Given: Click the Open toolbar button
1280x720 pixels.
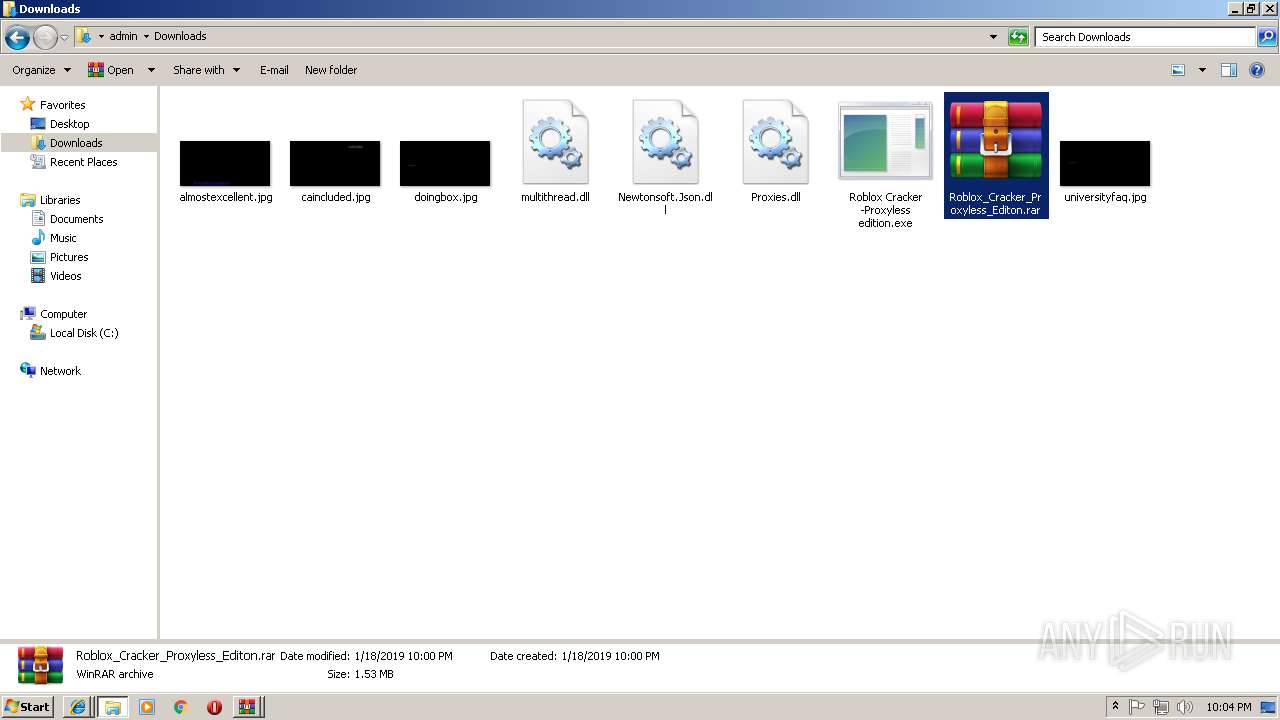Looking at the screenshot, I should [111, 70].
